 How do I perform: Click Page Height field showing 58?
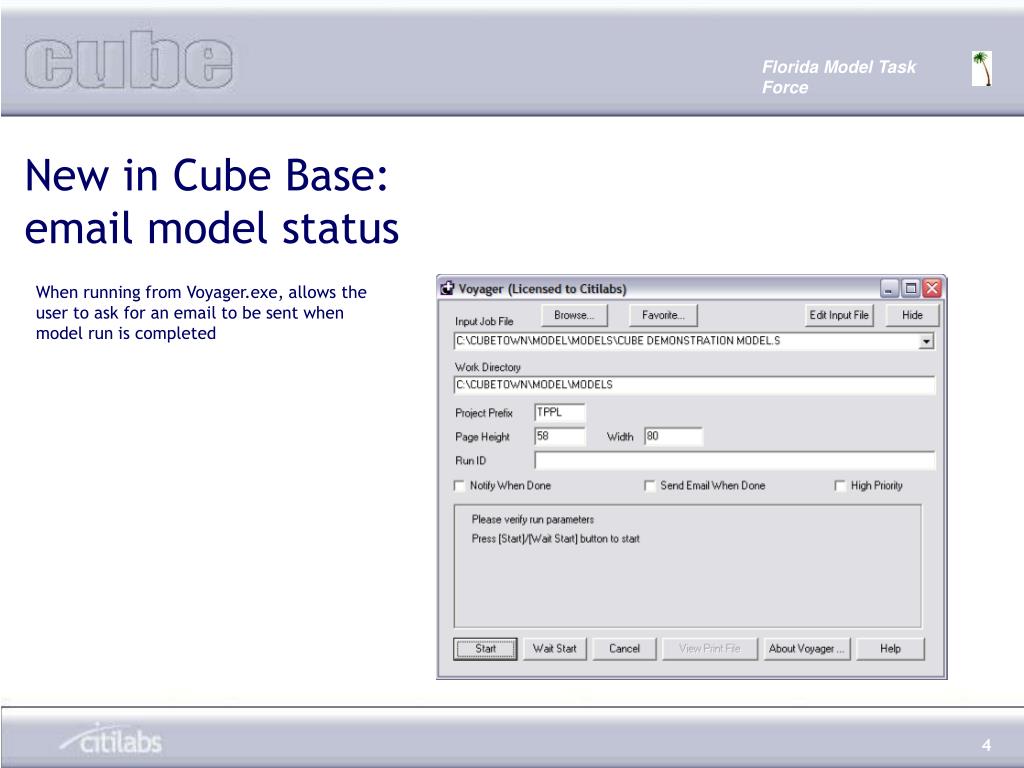(x=560, y=436)
